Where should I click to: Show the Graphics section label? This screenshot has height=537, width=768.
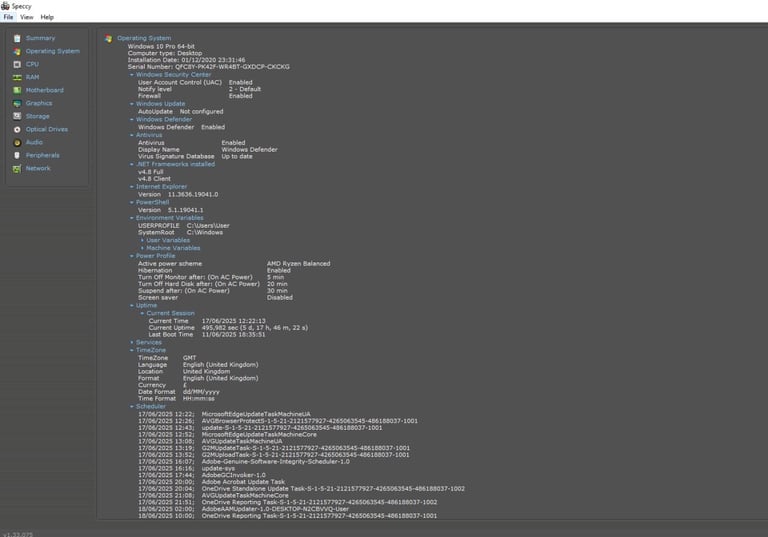pyautogui.click(x=39, y=103)
